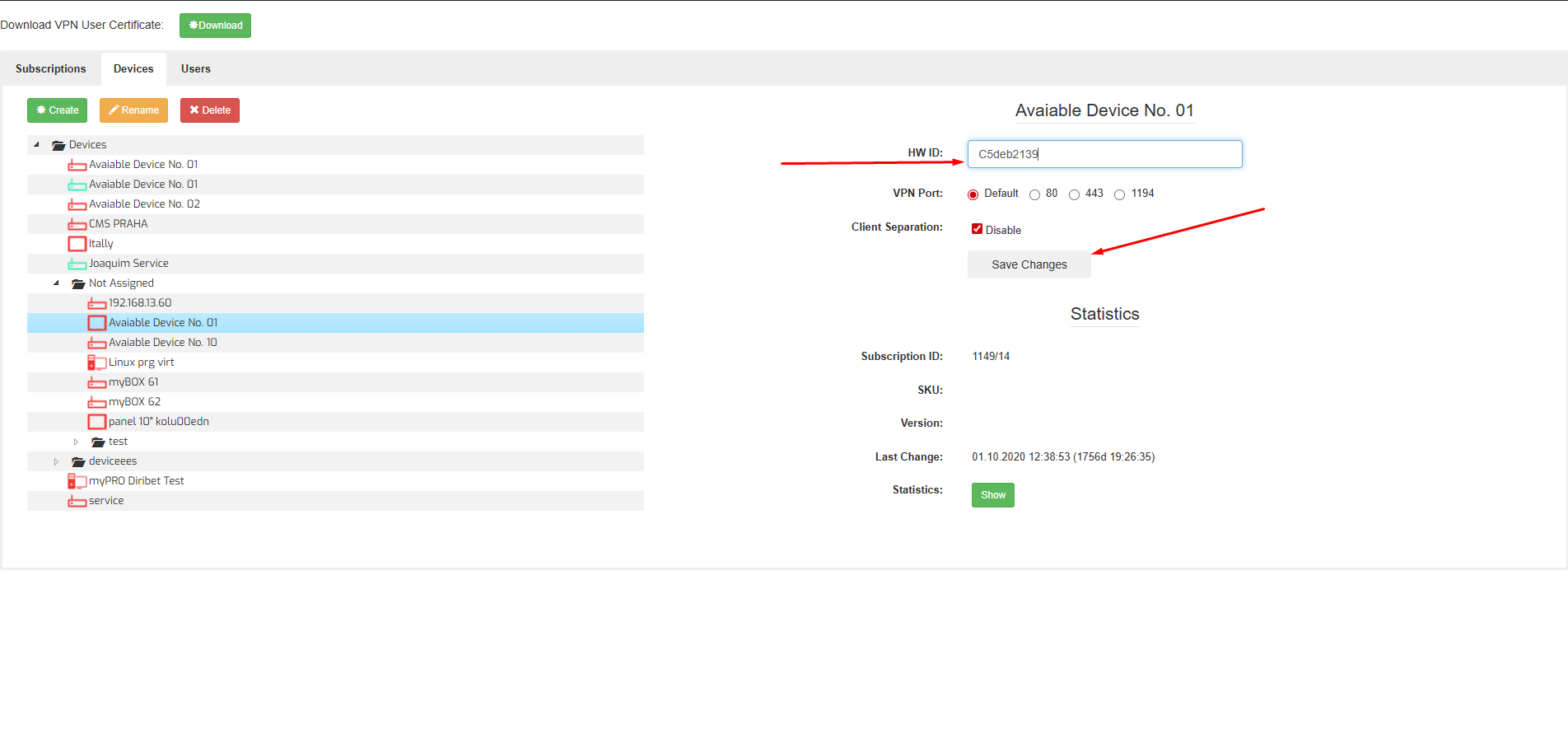Click into the HW ID input field
Image resolution: width=1568 pixels, height=753 pixels.
pos(1104,154)
